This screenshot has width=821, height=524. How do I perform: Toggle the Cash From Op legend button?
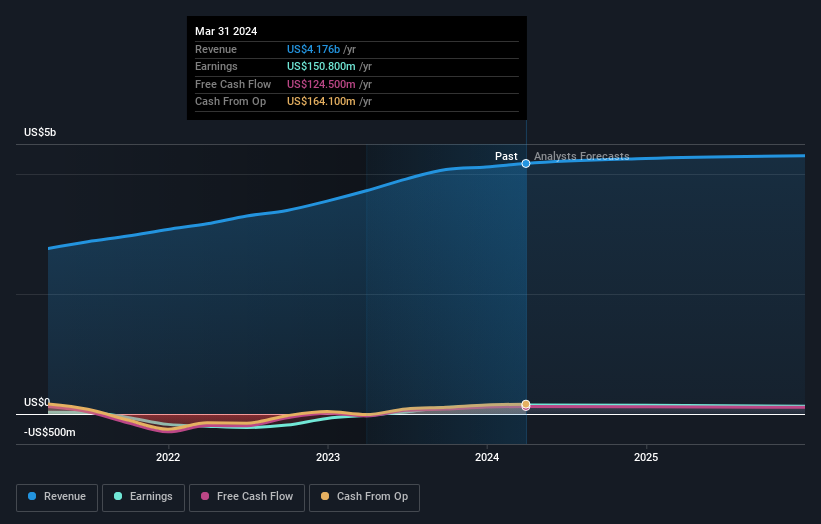point(364,497)
